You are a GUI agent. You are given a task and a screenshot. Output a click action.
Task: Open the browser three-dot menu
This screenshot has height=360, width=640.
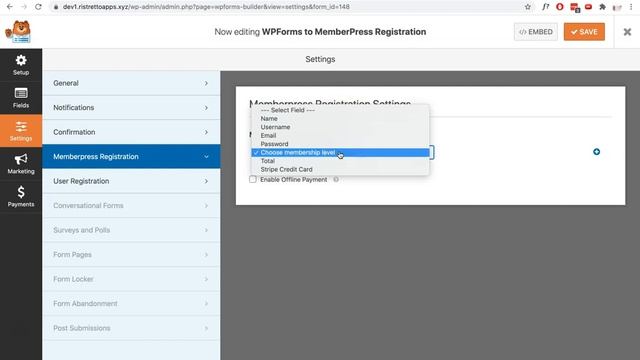point(631,7)
